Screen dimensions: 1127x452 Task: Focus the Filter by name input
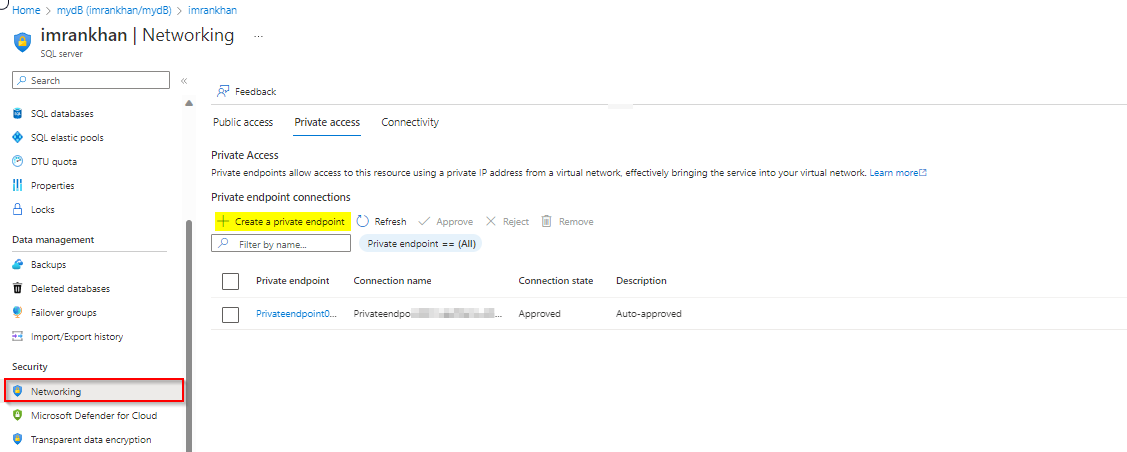click(x=281, y=244)
